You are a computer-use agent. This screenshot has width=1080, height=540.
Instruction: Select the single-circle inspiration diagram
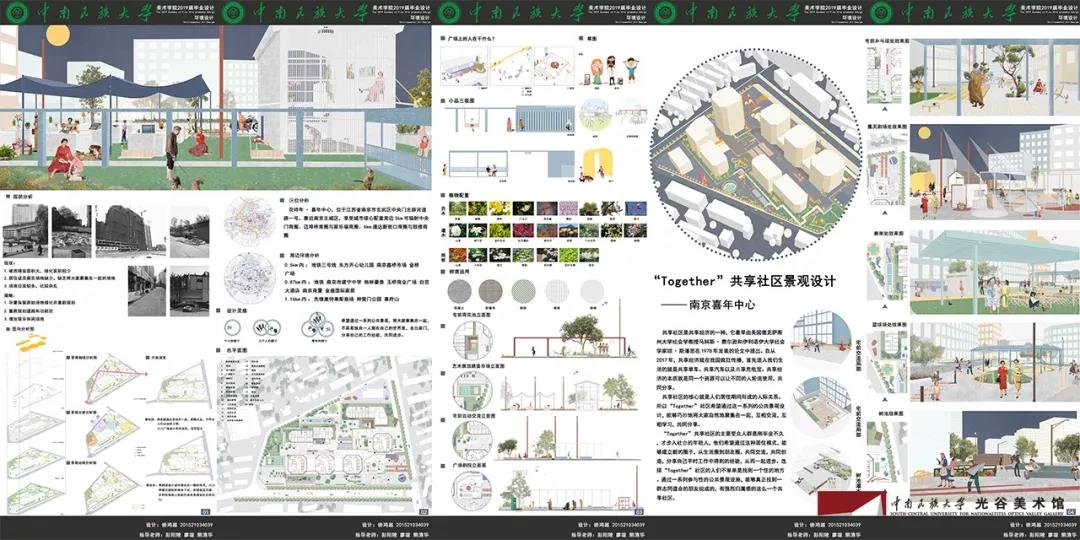point(233,328)
